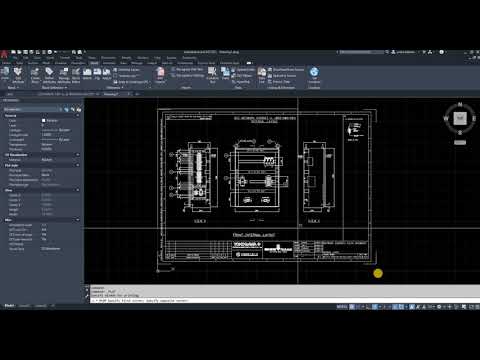This screenshot has height=360, width=480.
Task: Switch to the Drawing1 file tab
Action: coord(111,94)
